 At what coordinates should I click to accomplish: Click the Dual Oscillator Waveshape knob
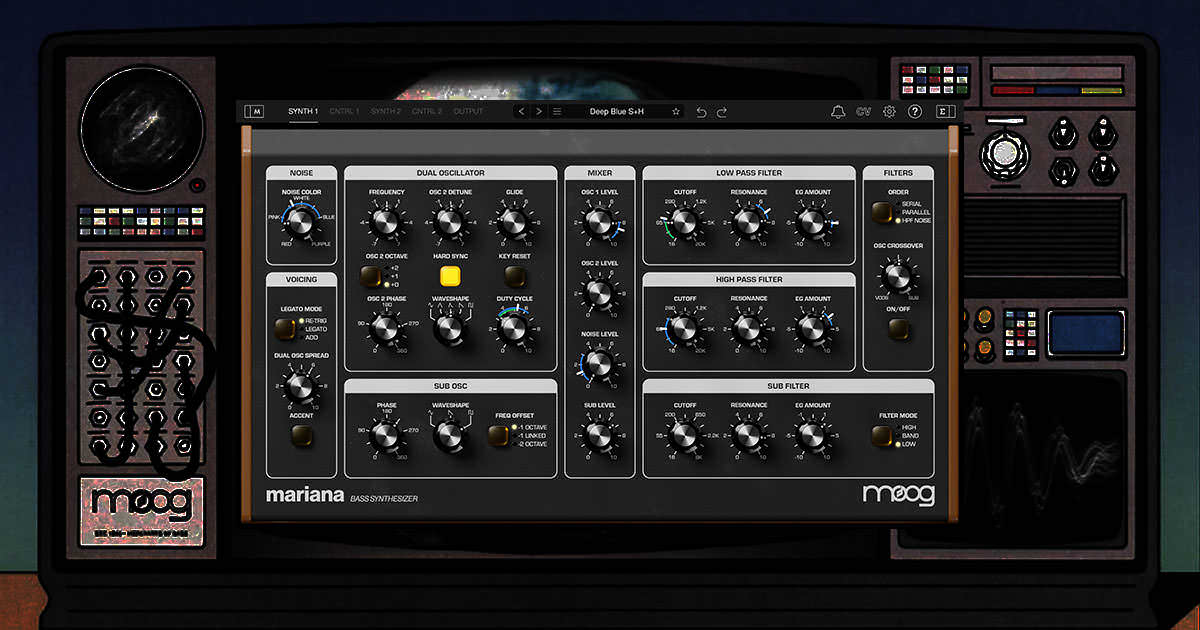[450, 328]
